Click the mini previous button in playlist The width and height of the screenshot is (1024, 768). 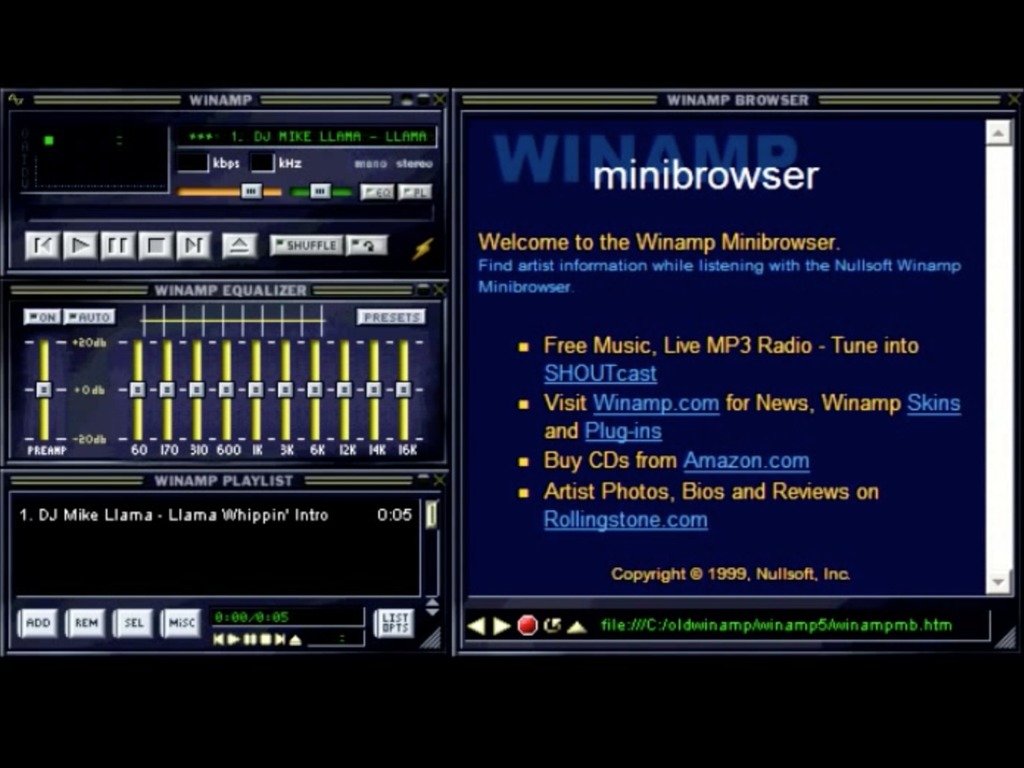click(219, 640)
